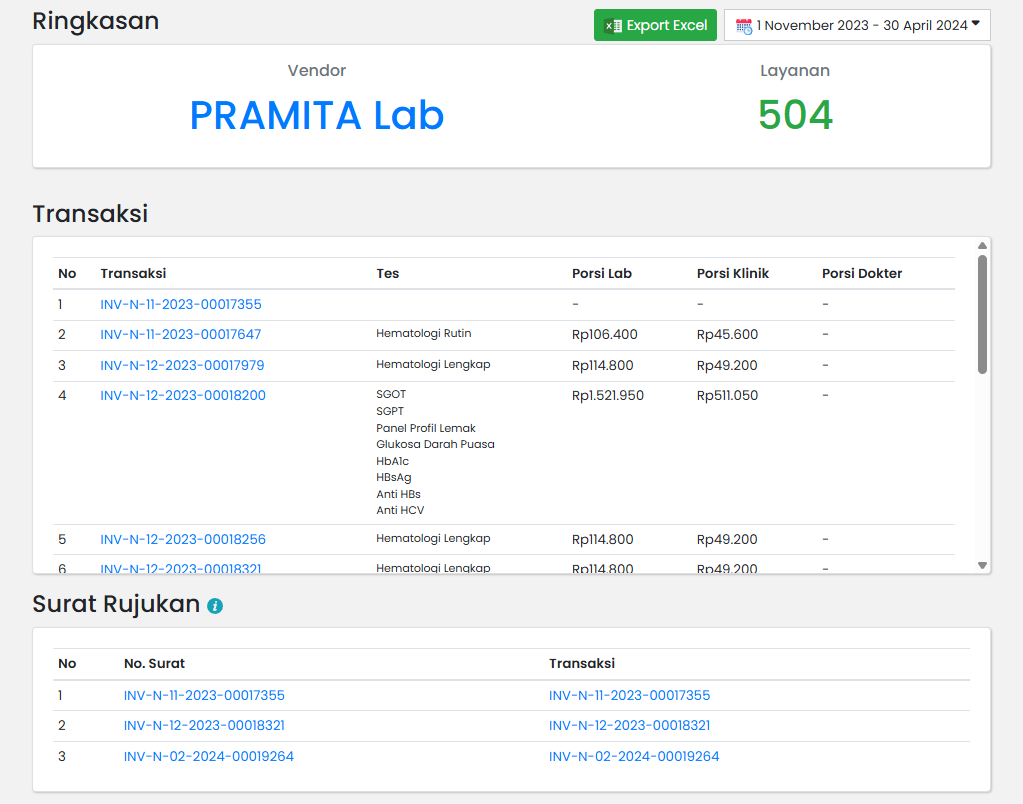Open transaction INV-N-11-2023-00017647
The image size is (1023, 804).
pos(180,334)
